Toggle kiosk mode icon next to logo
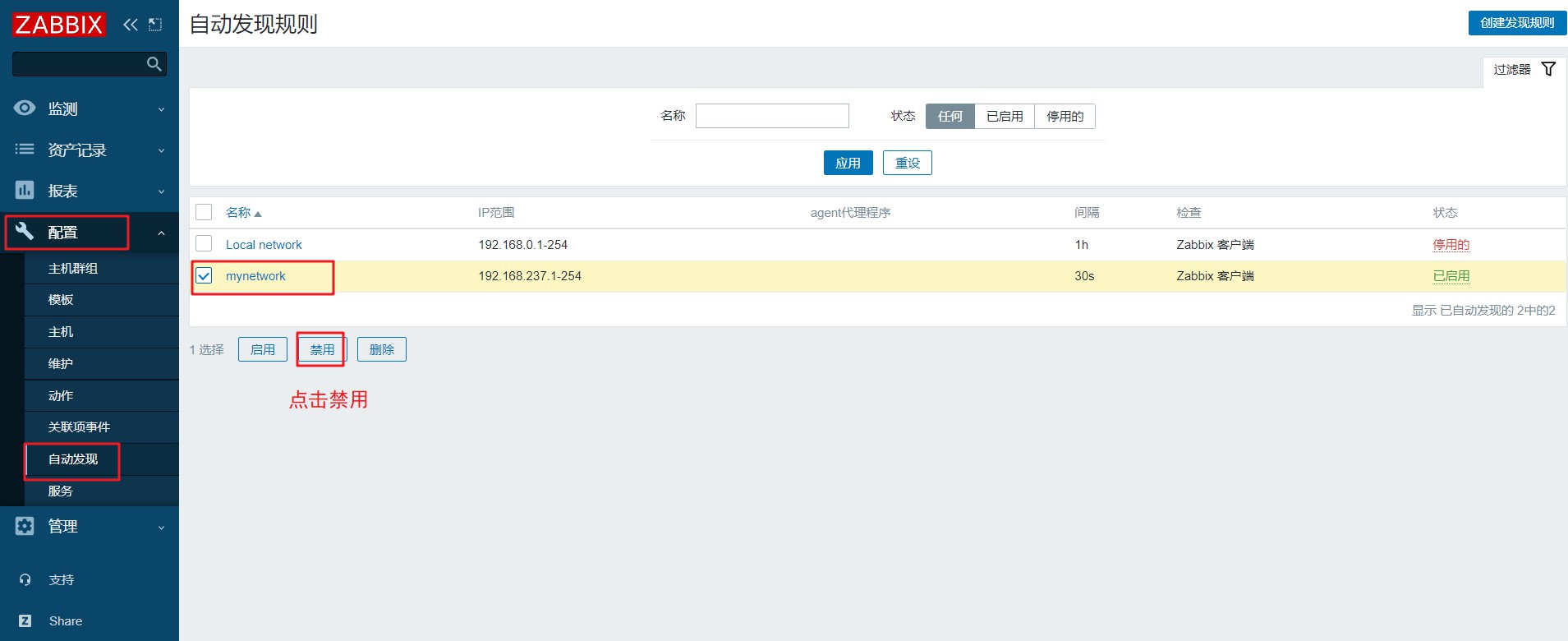 155,25
